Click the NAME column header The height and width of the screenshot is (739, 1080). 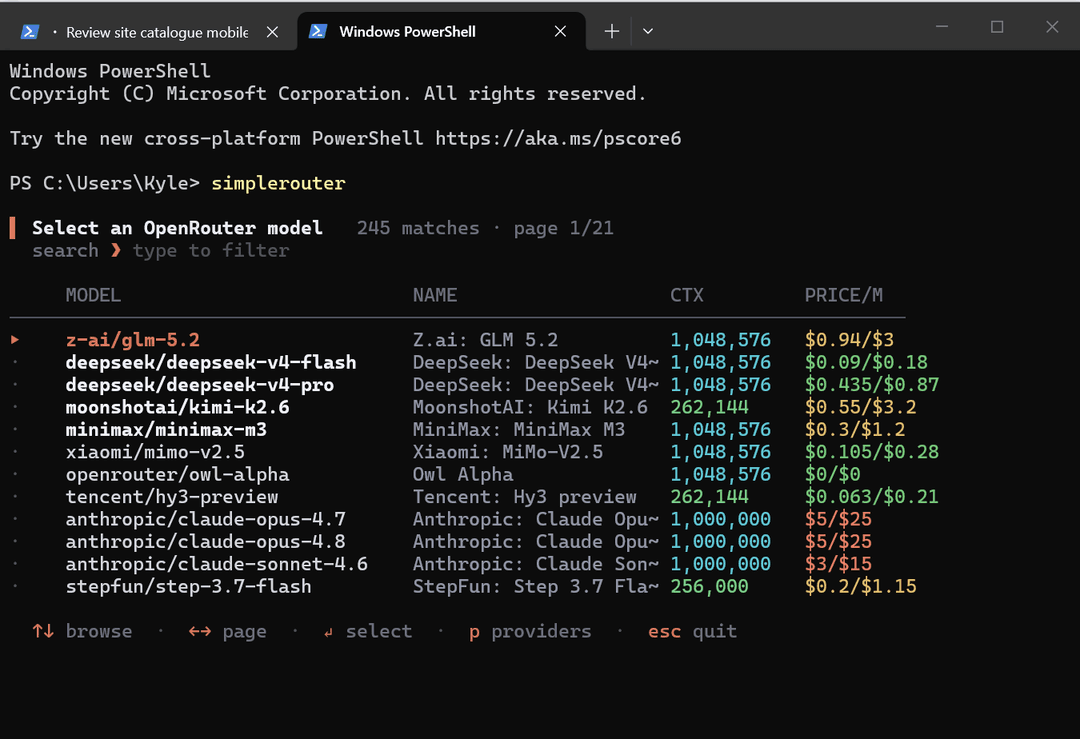click(435, 295)
